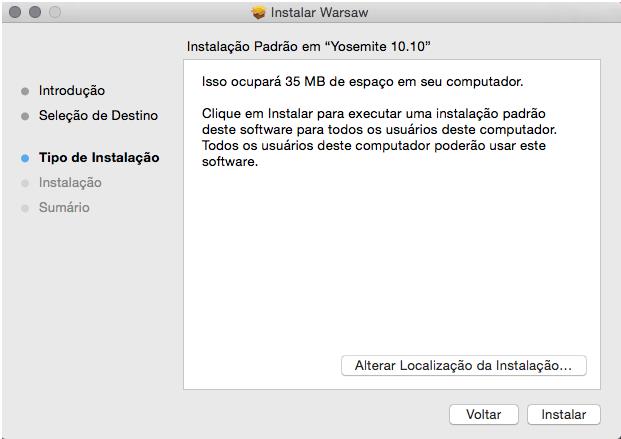Click the blue bullet for Tipo de Instalação
The image size is (621, 439).
[25, 158]
